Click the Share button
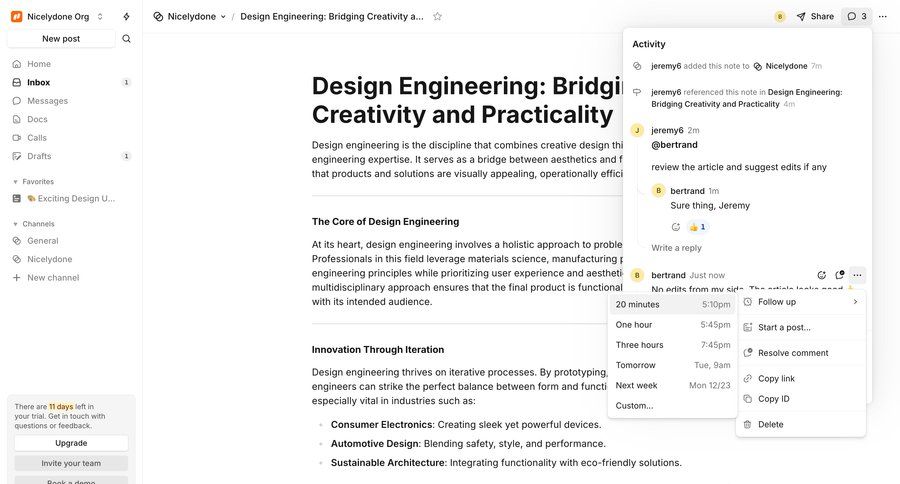Viewport: 900px width, 484px height. point(815,16)
